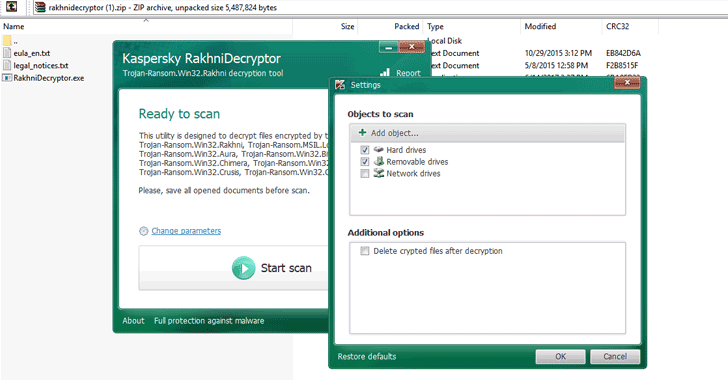Click the 5/8/2015 12:58 PM modified date
The image size is (728, 380).
click(x=556, y=66)
